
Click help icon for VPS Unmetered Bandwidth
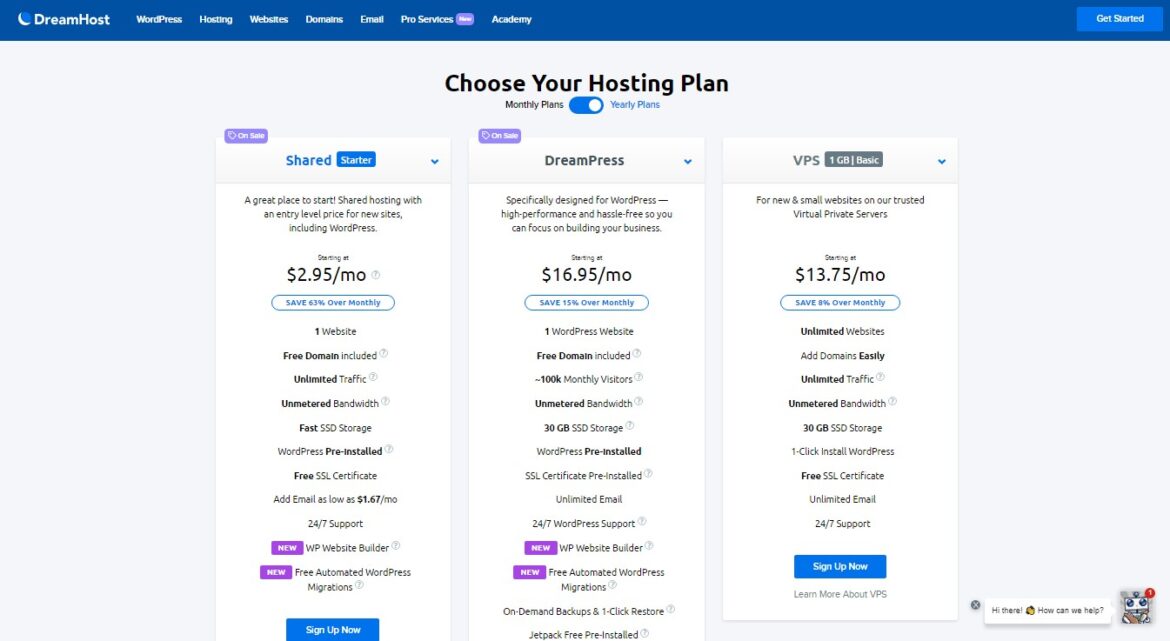point(892,401)
